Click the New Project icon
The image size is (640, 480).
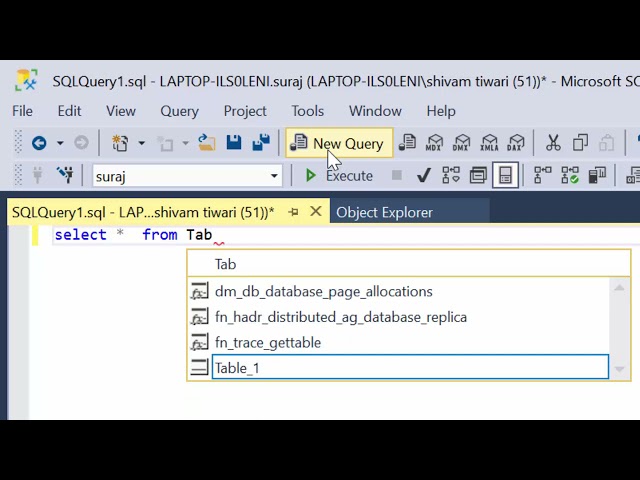(120, 143)
